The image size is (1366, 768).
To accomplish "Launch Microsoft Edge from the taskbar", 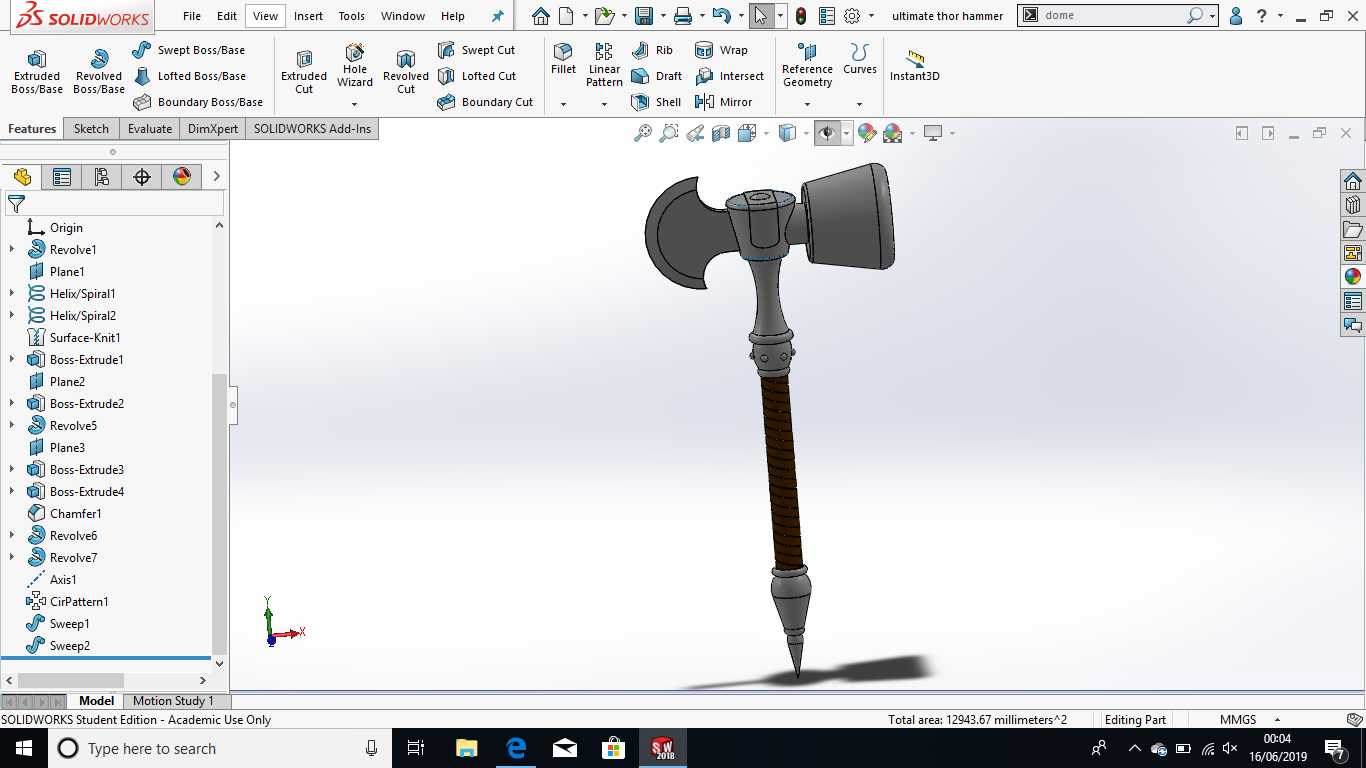I will coord(516,748).
